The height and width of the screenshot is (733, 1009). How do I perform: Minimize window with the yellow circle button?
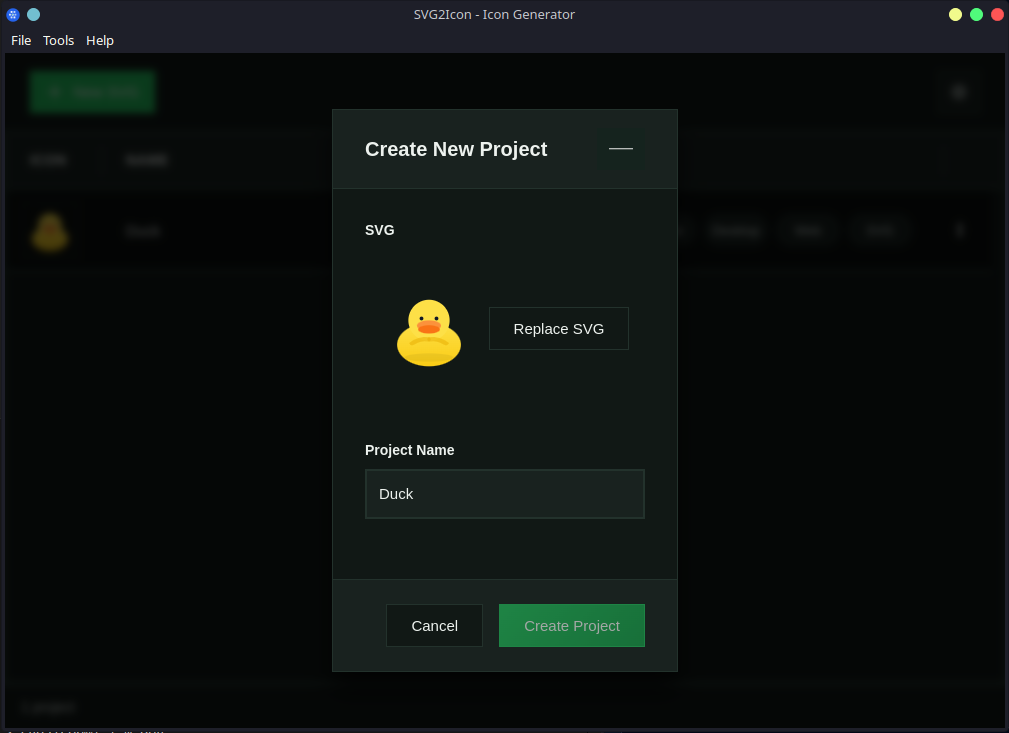click(x=955, y=14)
